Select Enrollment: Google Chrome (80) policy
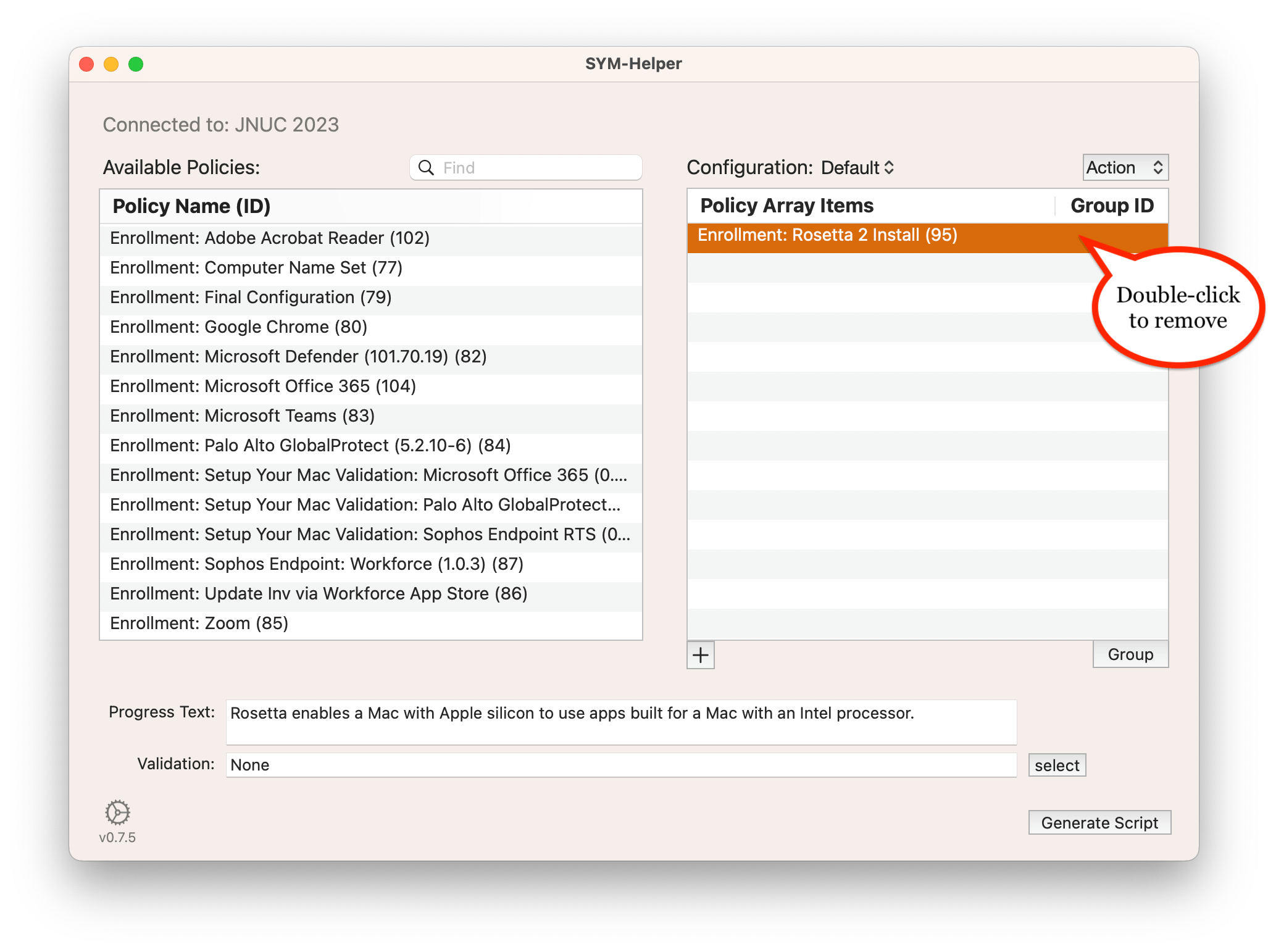 pos(239,327)
